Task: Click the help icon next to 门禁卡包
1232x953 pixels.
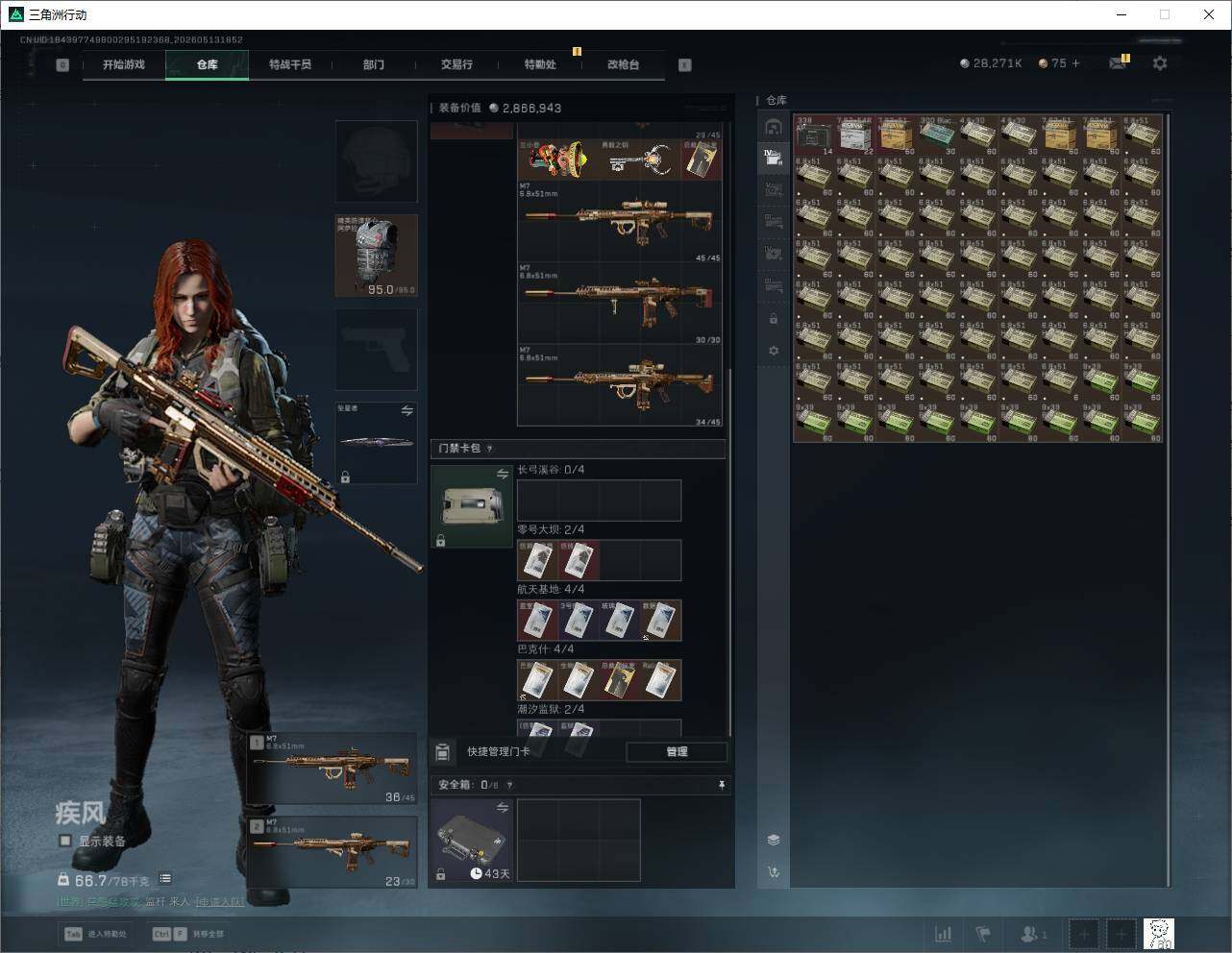Action: 489,449
